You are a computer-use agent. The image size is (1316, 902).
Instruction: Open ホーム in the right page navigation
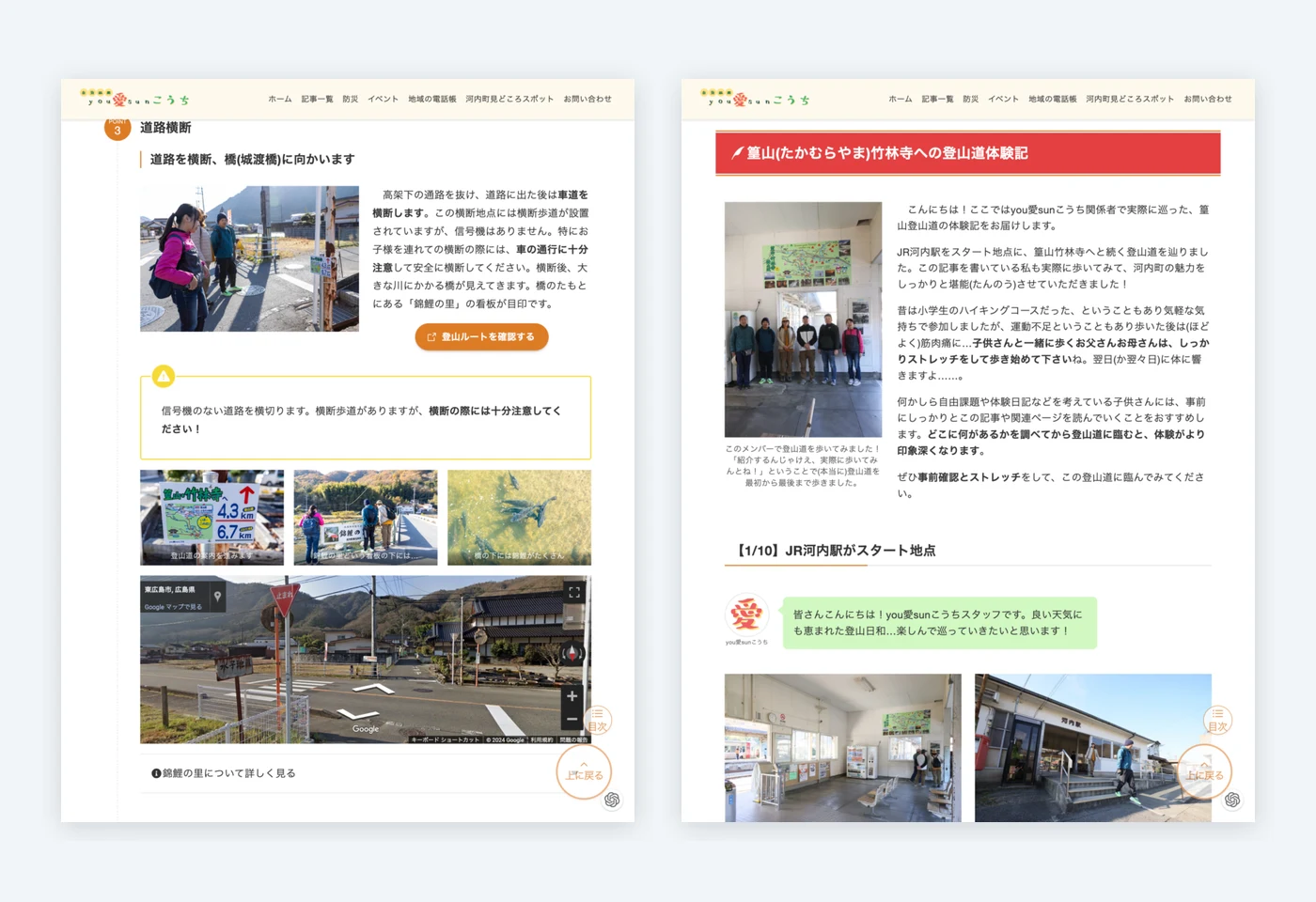[901, 99]
